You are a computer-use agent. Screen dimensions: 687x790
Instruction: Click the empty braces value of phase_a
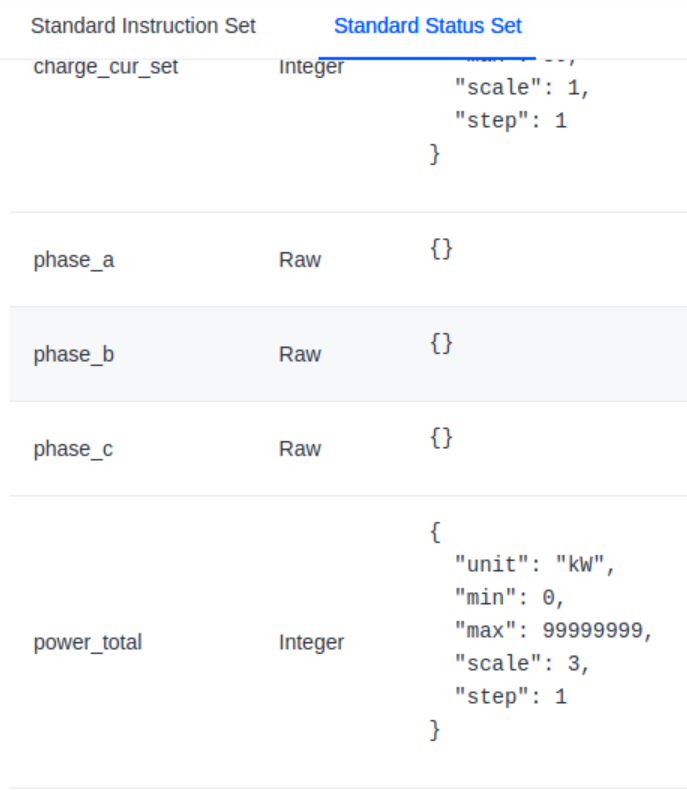click(x=441, y=249)
